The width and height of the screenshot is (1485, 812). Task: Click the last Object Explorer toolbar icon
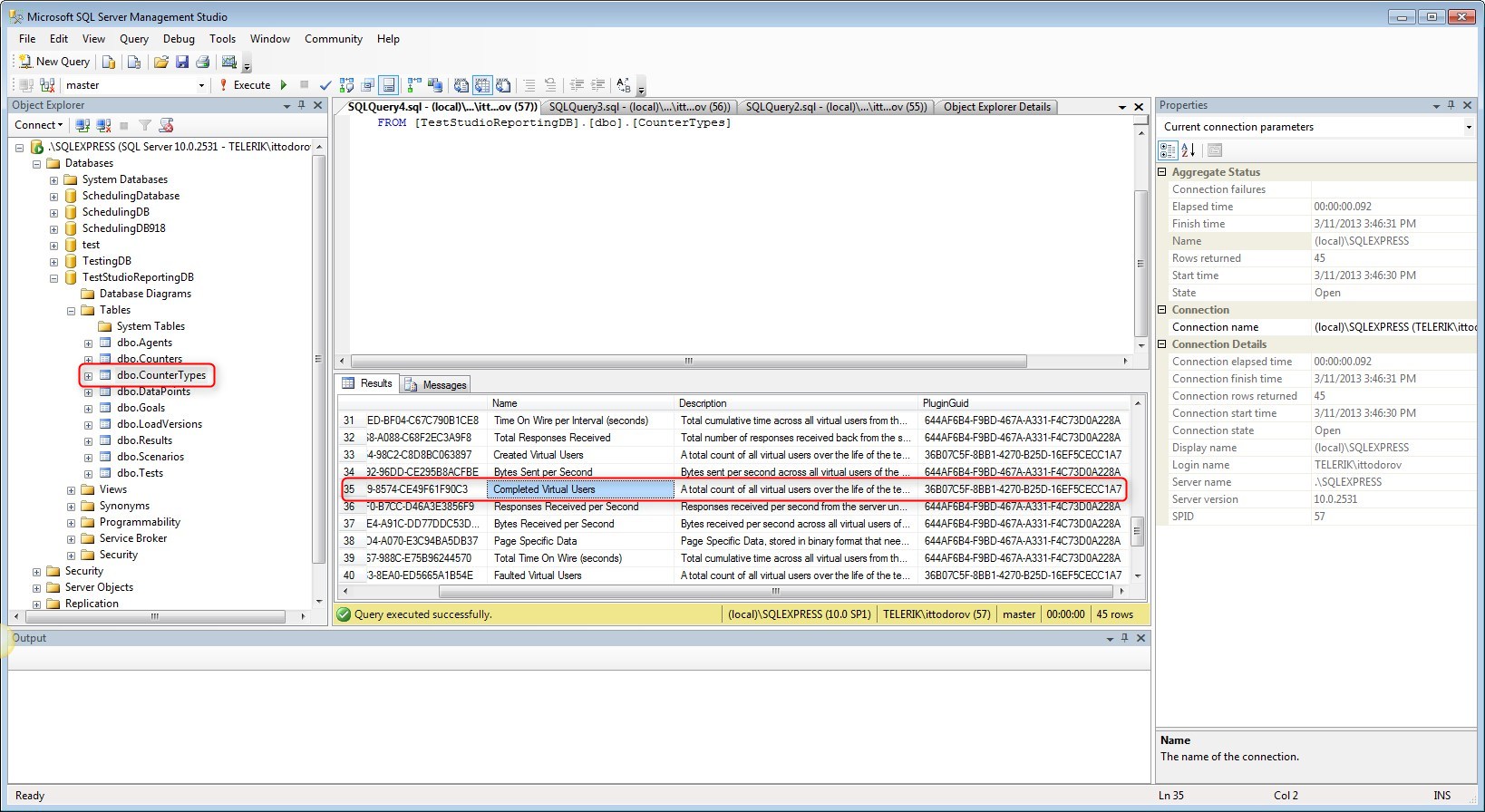pos(166,125)
